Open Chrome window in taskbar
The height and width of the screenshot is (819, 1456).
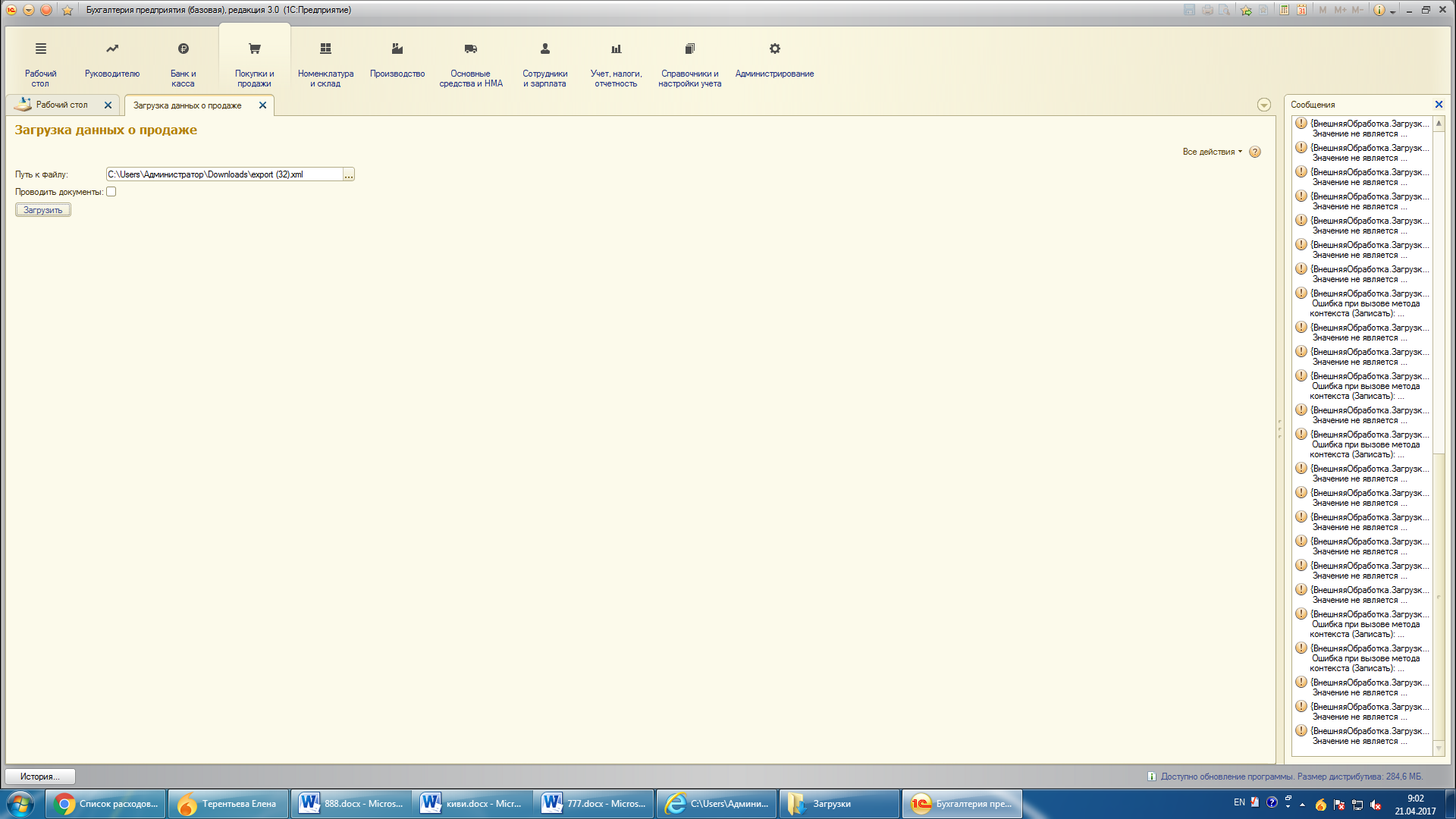[x=106, y=804]
